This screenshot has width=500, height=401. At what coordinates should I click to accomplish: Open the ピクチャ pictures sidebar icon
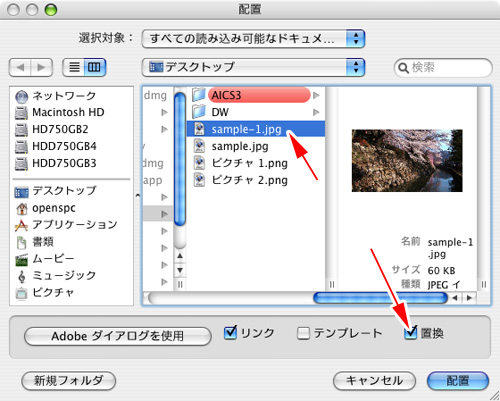(x=21, y=293)
